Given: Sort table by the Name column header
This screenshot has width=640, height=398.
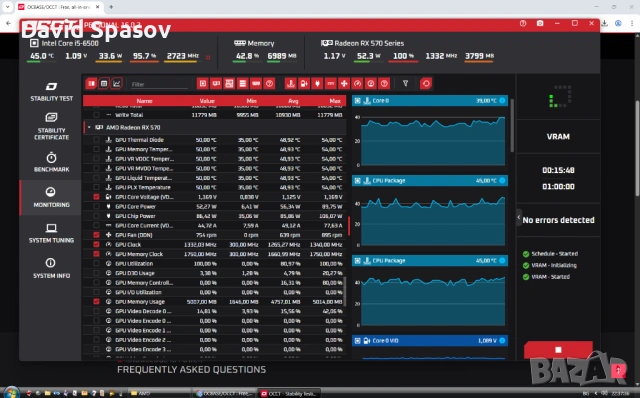Looking at the screenshot, I should [144, 101].
